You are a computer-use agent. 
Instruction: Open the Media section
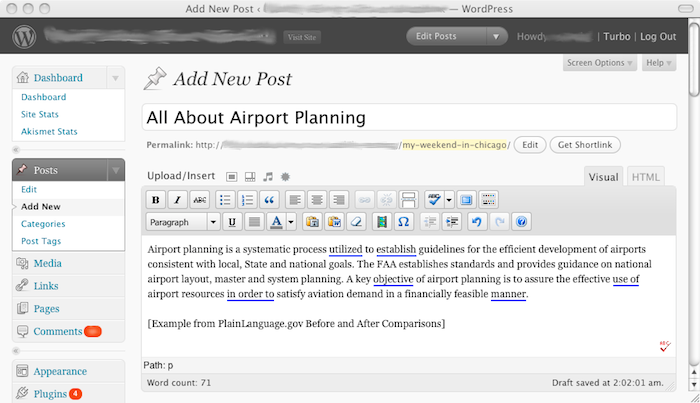(47, 263)
